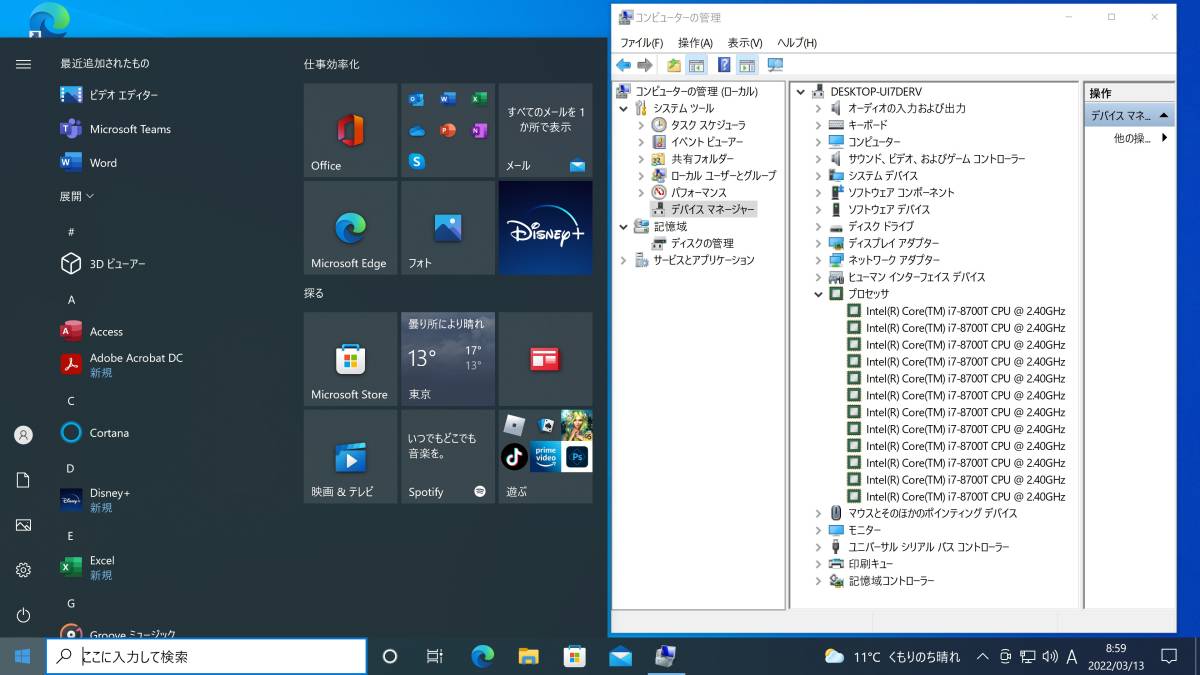Screen dimensions: 1200x675
Task: Select ヒューマン インターフェイス デバイス row
Action: tap(916, 277)
